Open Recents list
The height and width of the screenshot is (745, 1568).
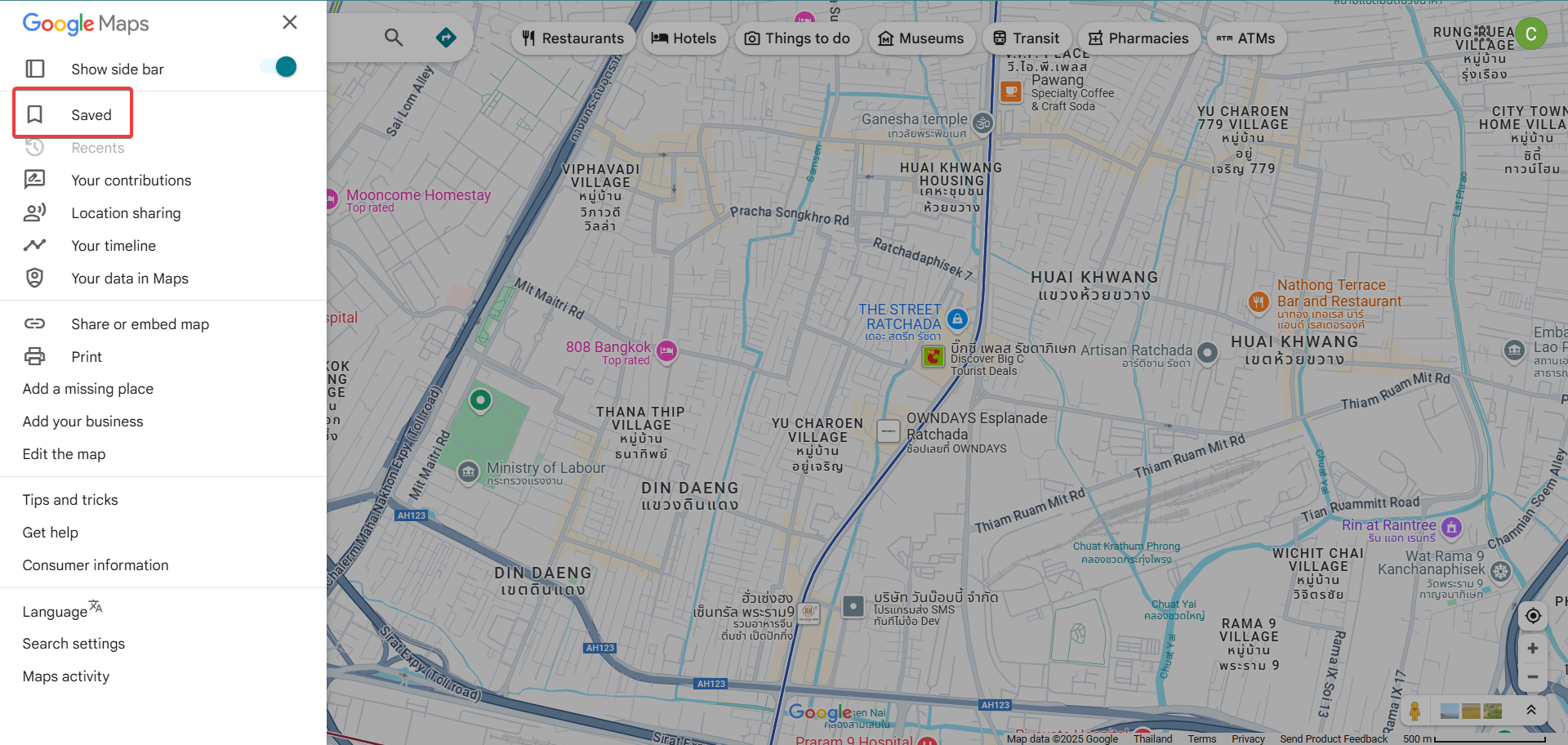97,148
